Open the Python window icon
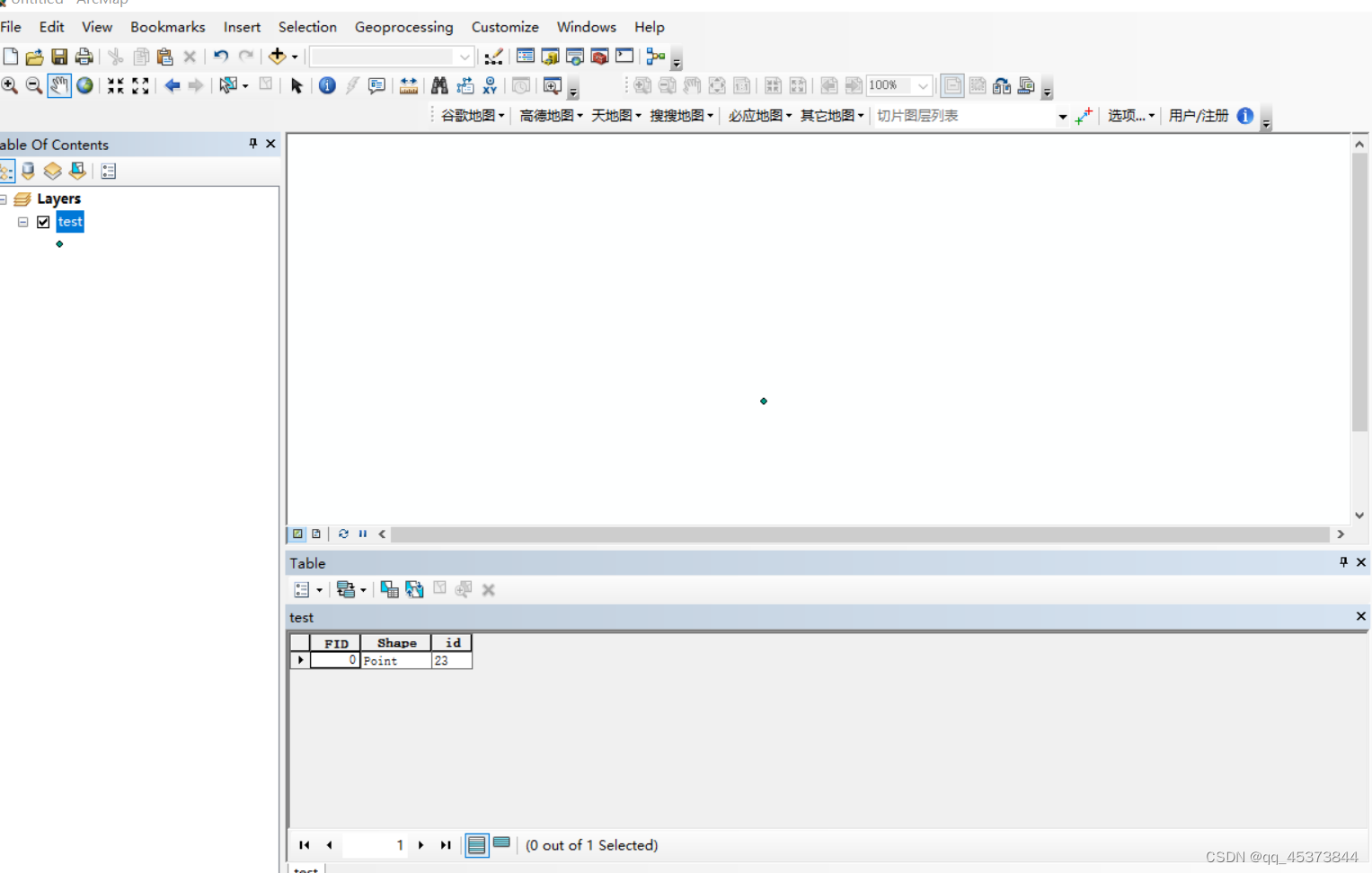 pos(624,57)
